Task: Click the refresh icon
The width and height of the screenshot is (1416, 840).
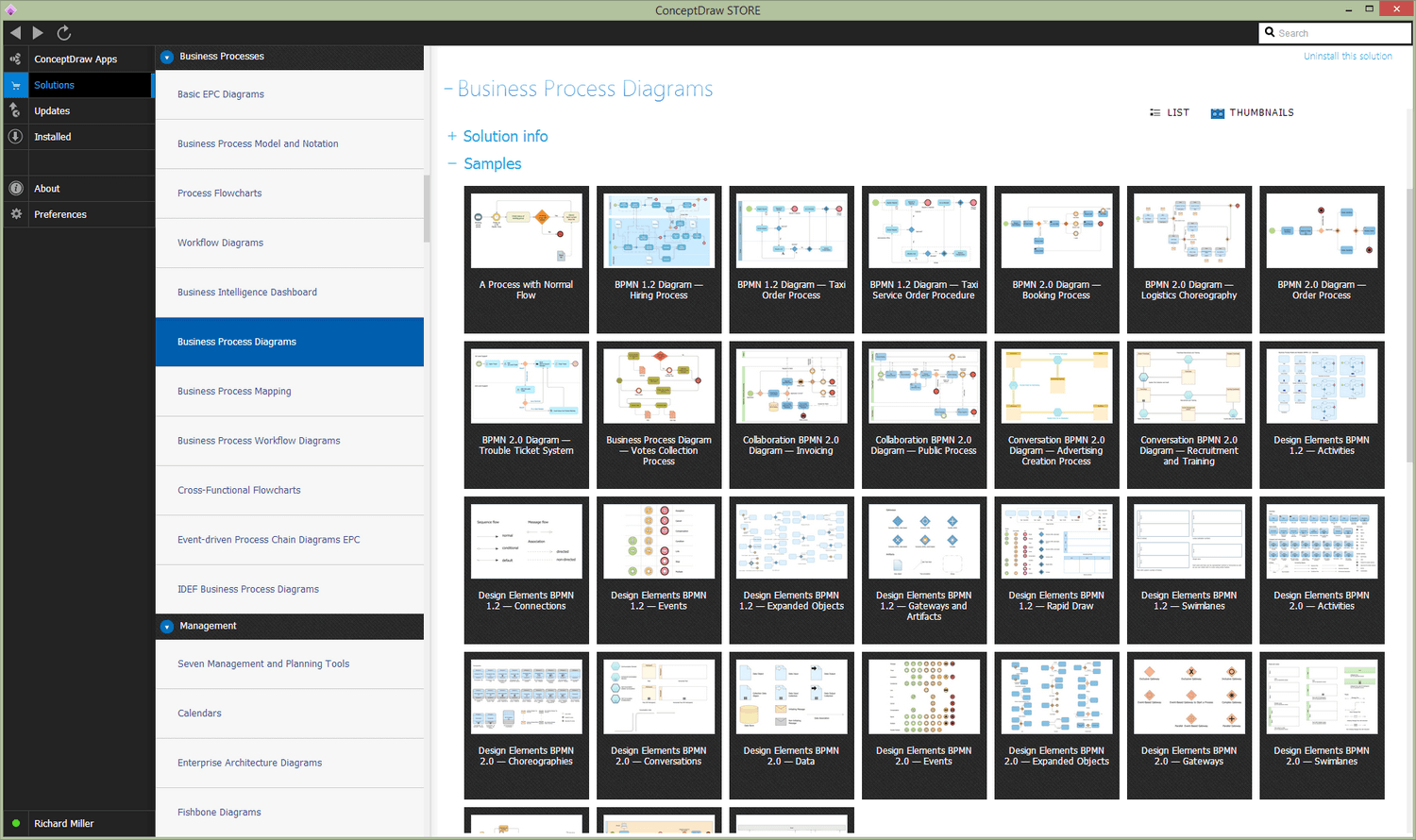Action: (x=64, y=33)
